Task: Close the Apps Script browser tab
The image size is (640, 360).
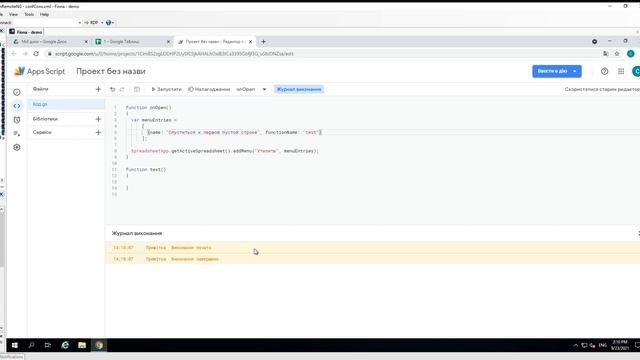Action: (x=250, y=42)
